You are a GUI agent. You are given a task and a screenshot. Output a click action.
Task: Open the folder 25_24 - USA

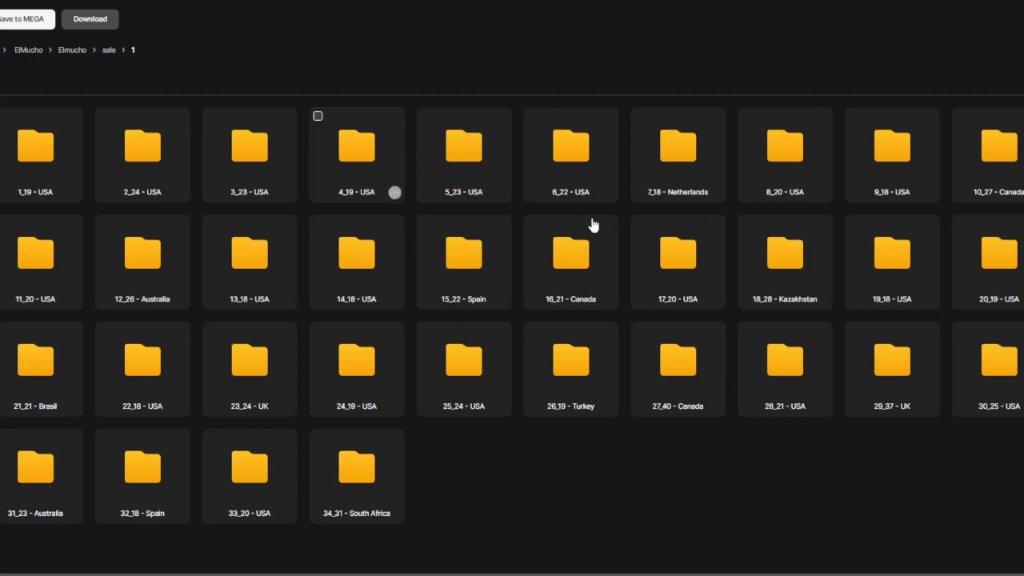click(464, 369)
